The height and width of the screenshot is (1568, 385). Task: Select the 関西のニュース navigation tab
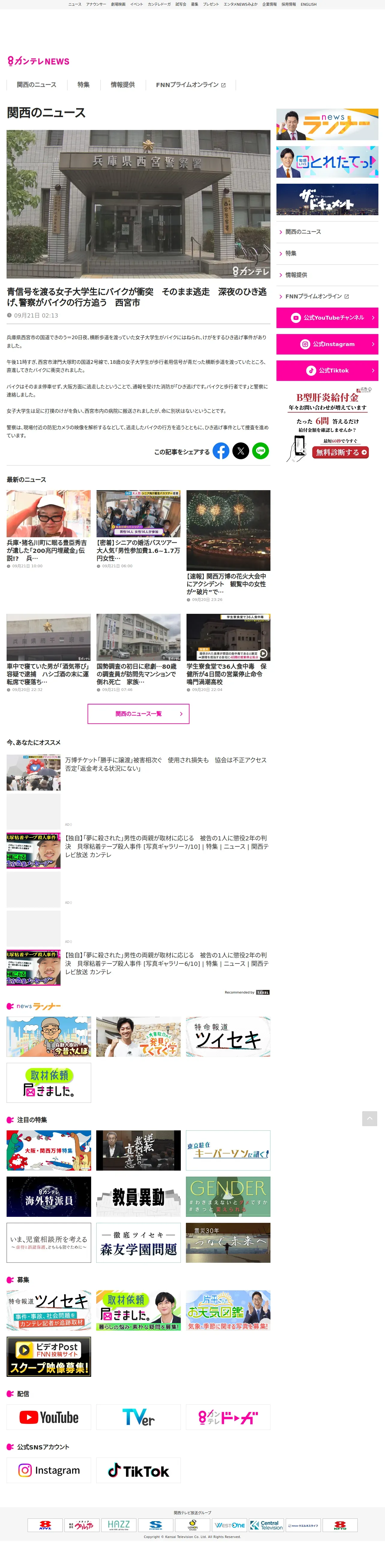(x=37, y=85)
